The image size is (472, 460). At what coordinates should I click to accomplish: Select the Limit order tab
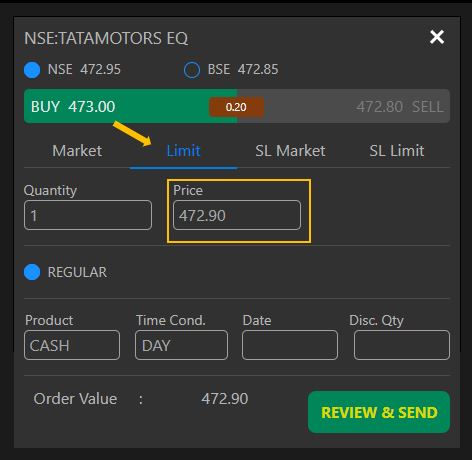[x=183, y=151]
